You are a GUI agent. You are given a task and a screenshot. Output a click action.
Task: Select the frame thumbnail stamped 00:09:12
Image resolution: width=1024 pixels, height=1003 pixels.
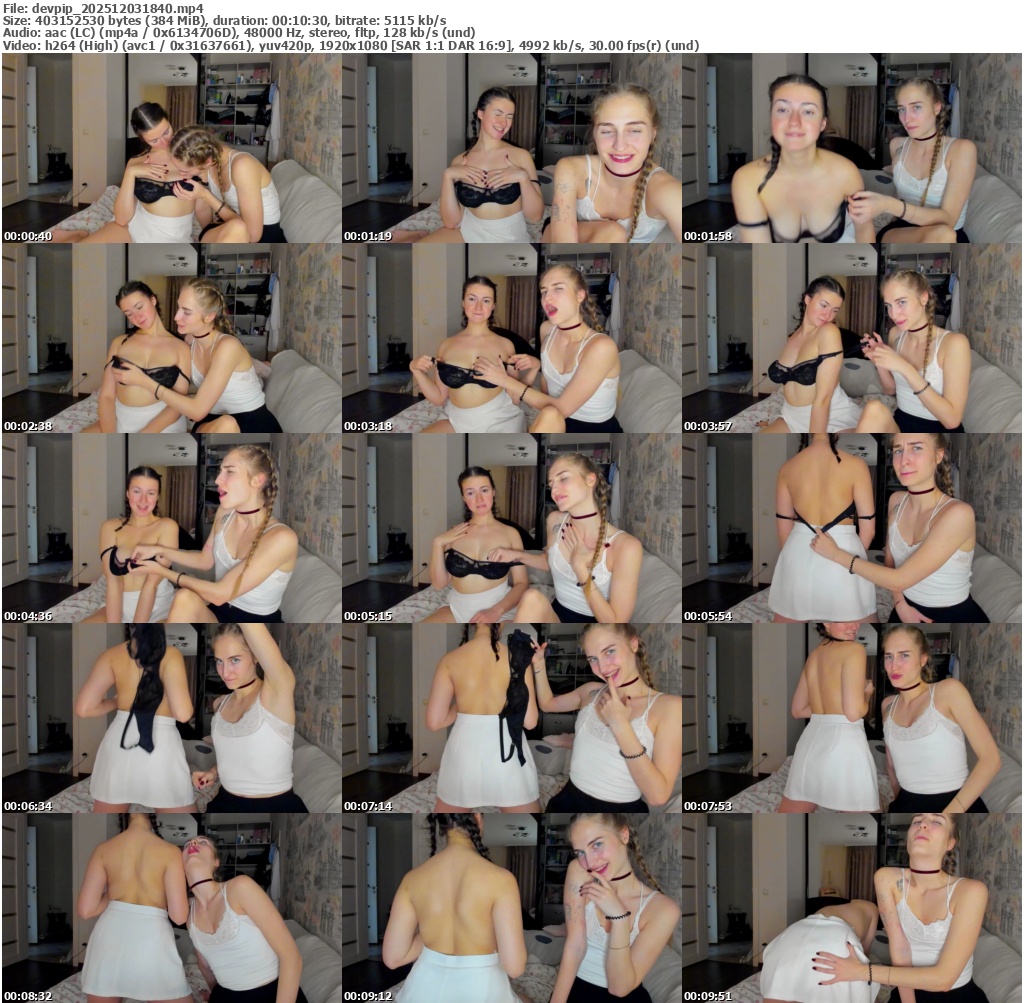(511, 908)
